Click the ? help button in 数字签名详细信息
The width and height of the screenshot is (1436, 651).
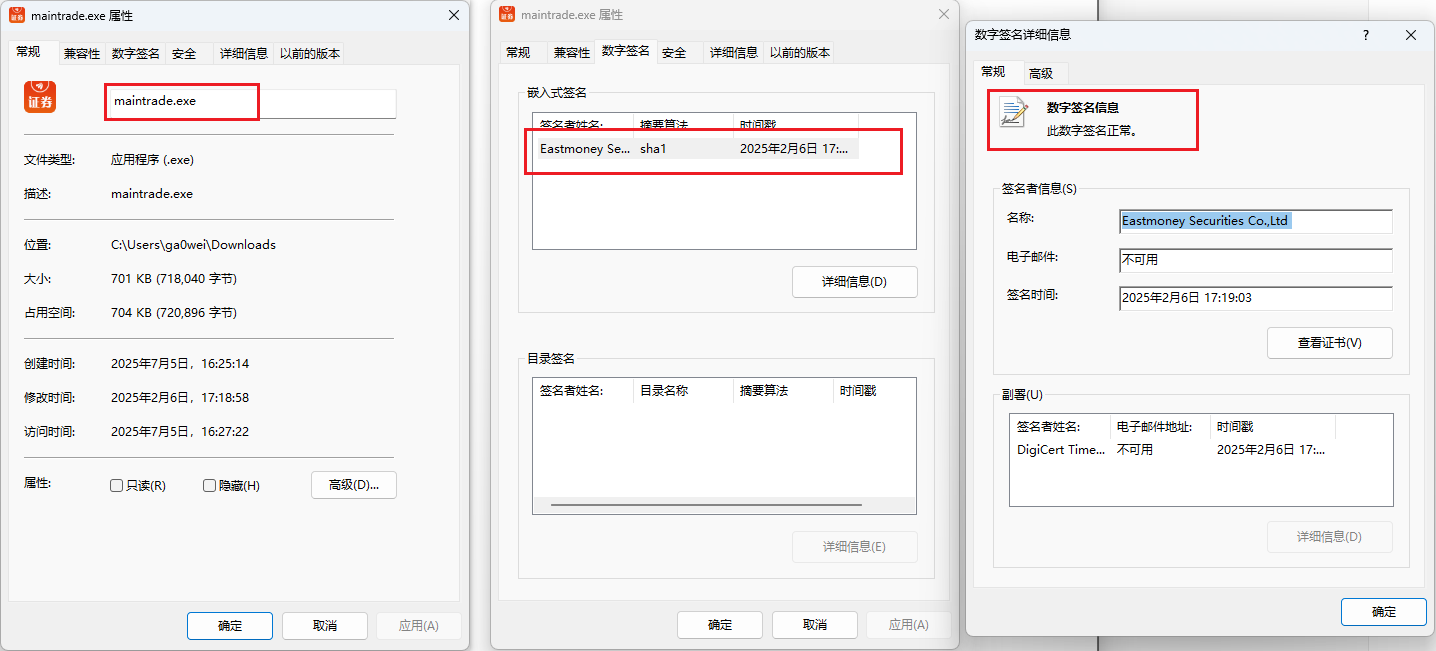point(1366,34)
